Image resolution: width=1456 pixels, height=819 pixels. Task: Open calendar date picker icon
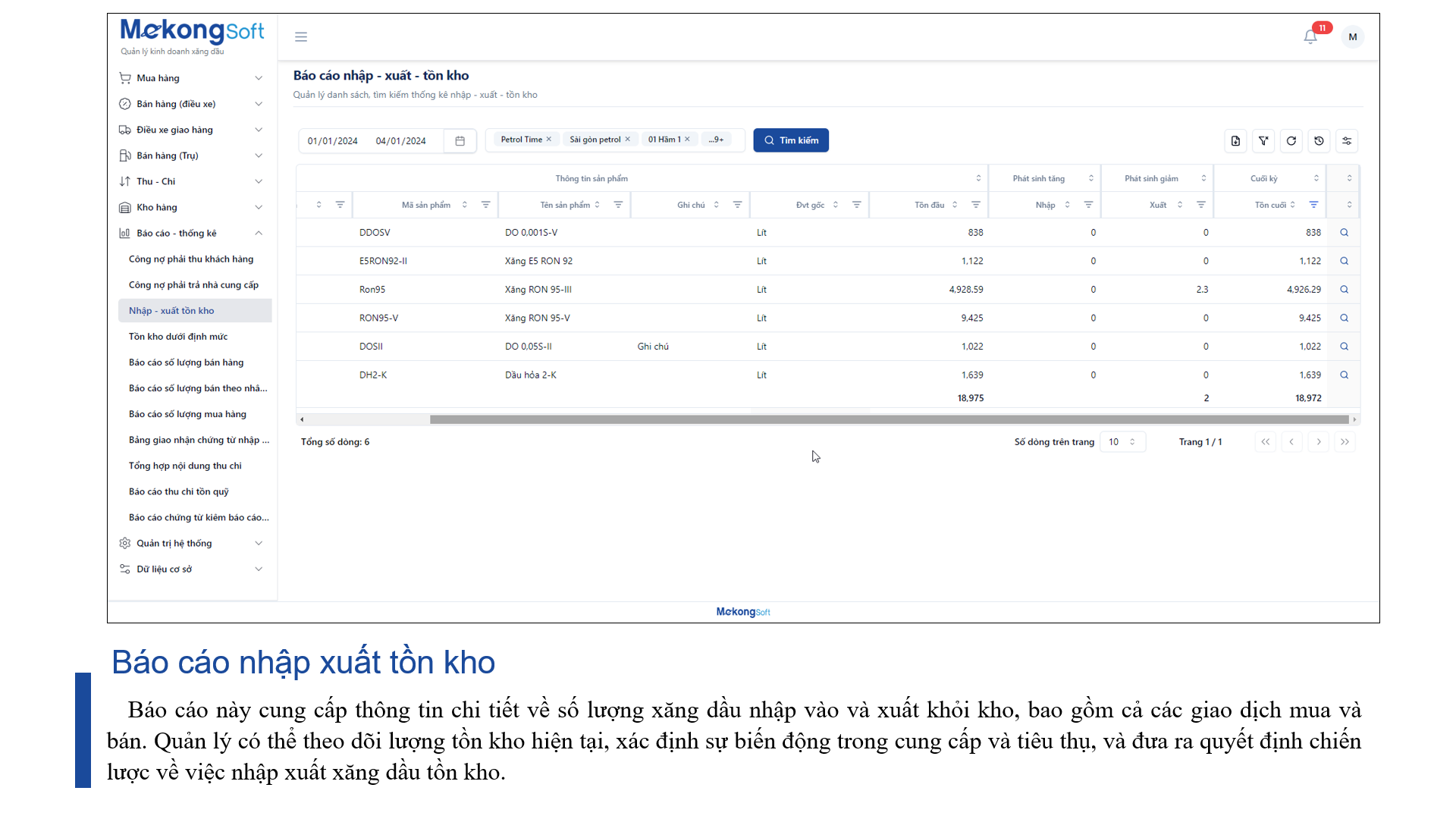point(460,141)
